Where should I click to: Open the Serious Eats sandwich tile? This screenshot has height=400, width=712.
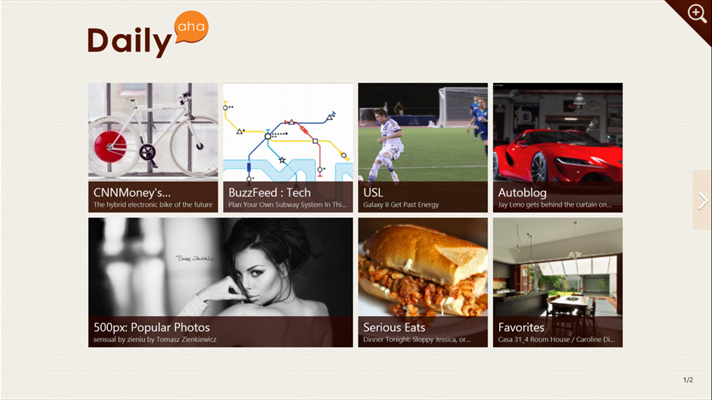pos(423,282)
